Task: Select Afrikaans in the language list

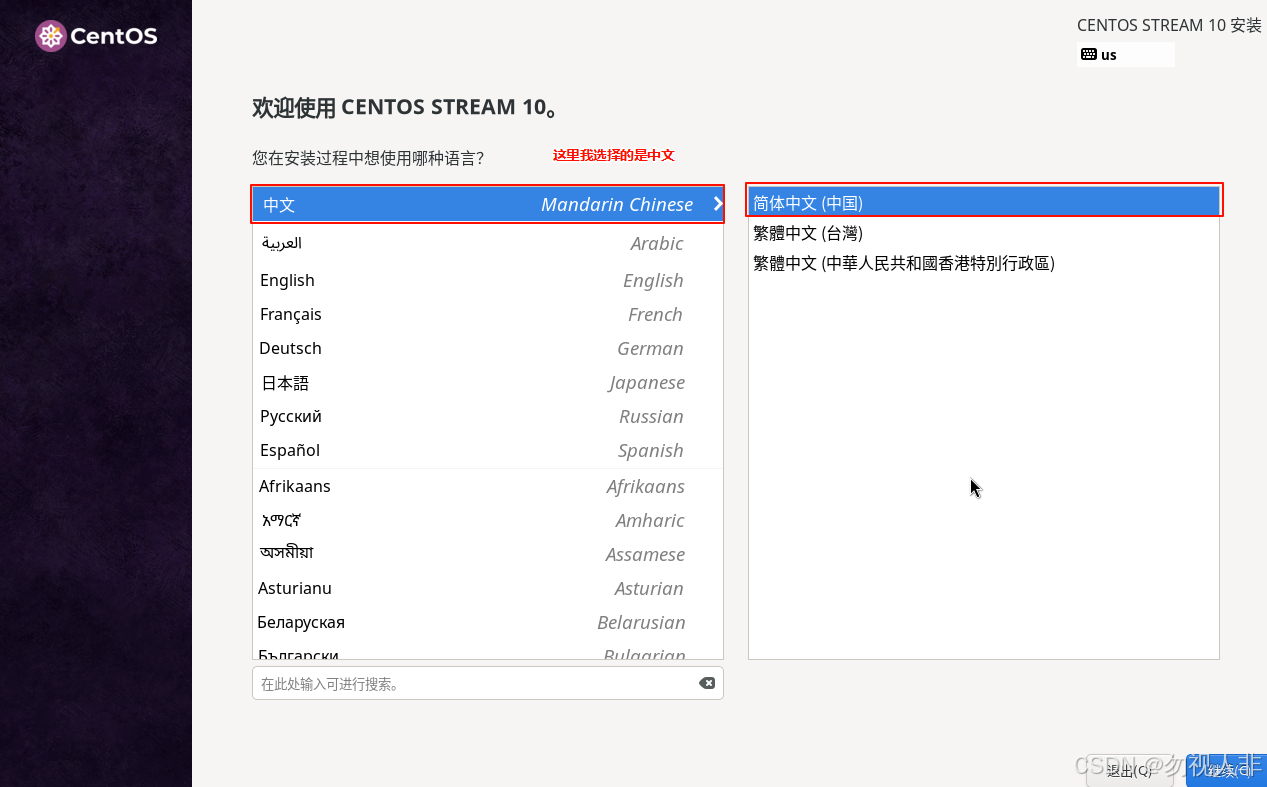Action: [488, 486]
